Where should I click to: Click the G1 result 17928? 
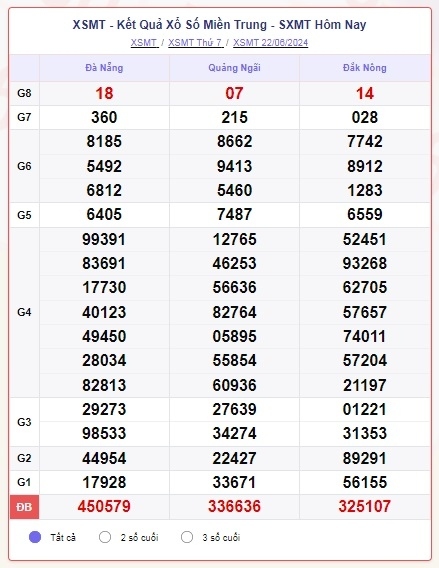[x=104, y=483]
